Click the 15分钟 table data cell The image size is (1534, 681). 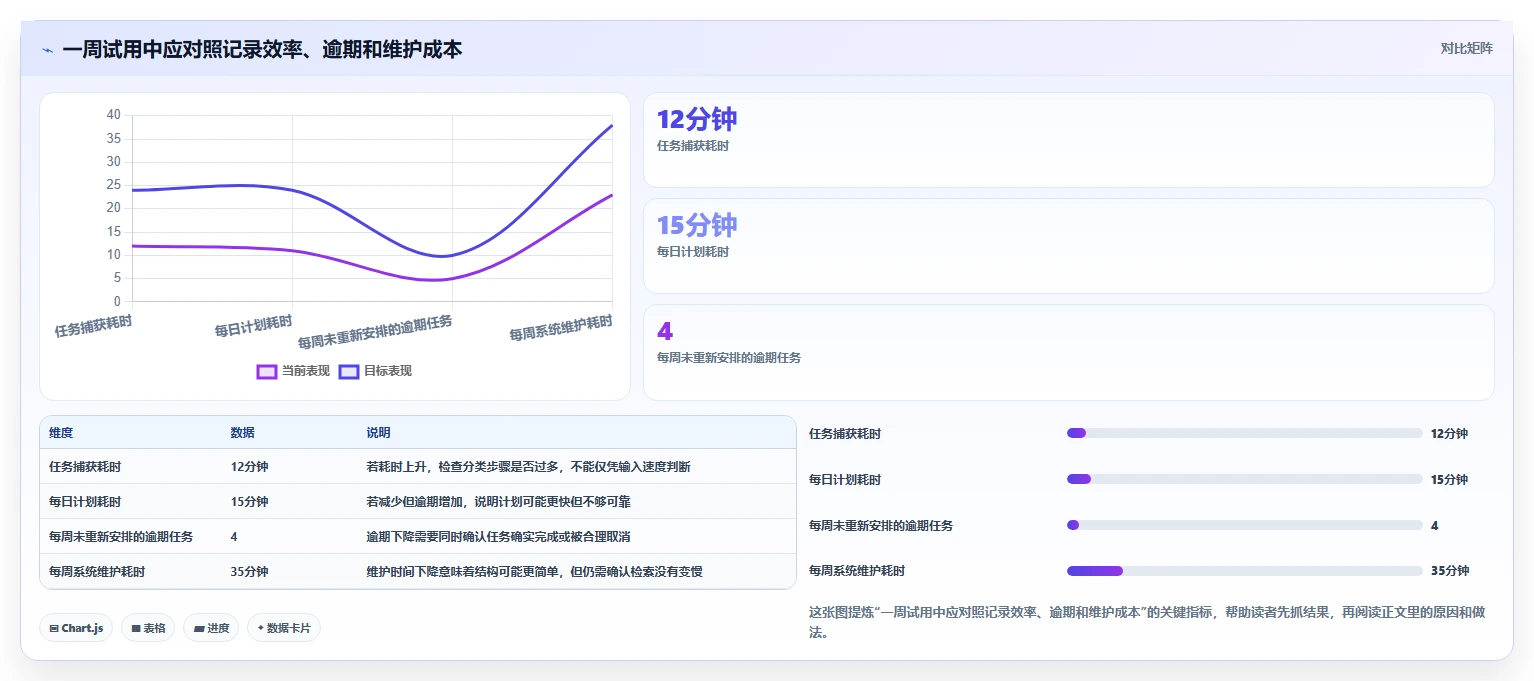pos(249,502)
